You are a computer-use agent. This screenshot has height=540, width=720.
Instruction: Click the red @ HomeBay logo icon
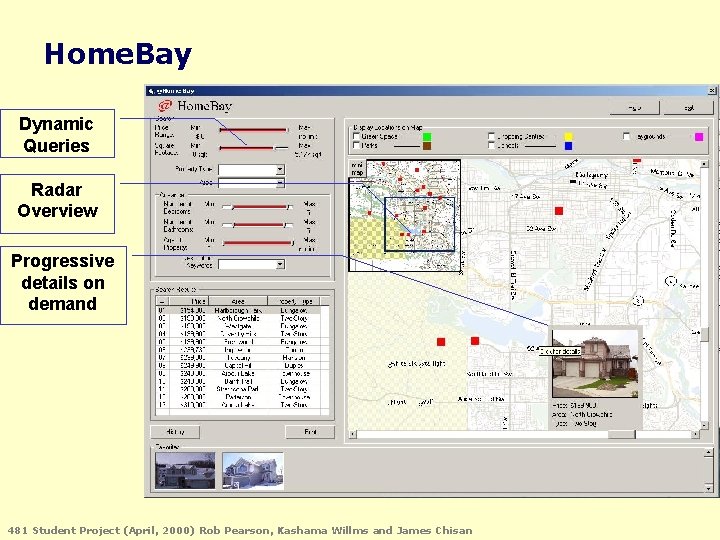(x=164, y=106)
